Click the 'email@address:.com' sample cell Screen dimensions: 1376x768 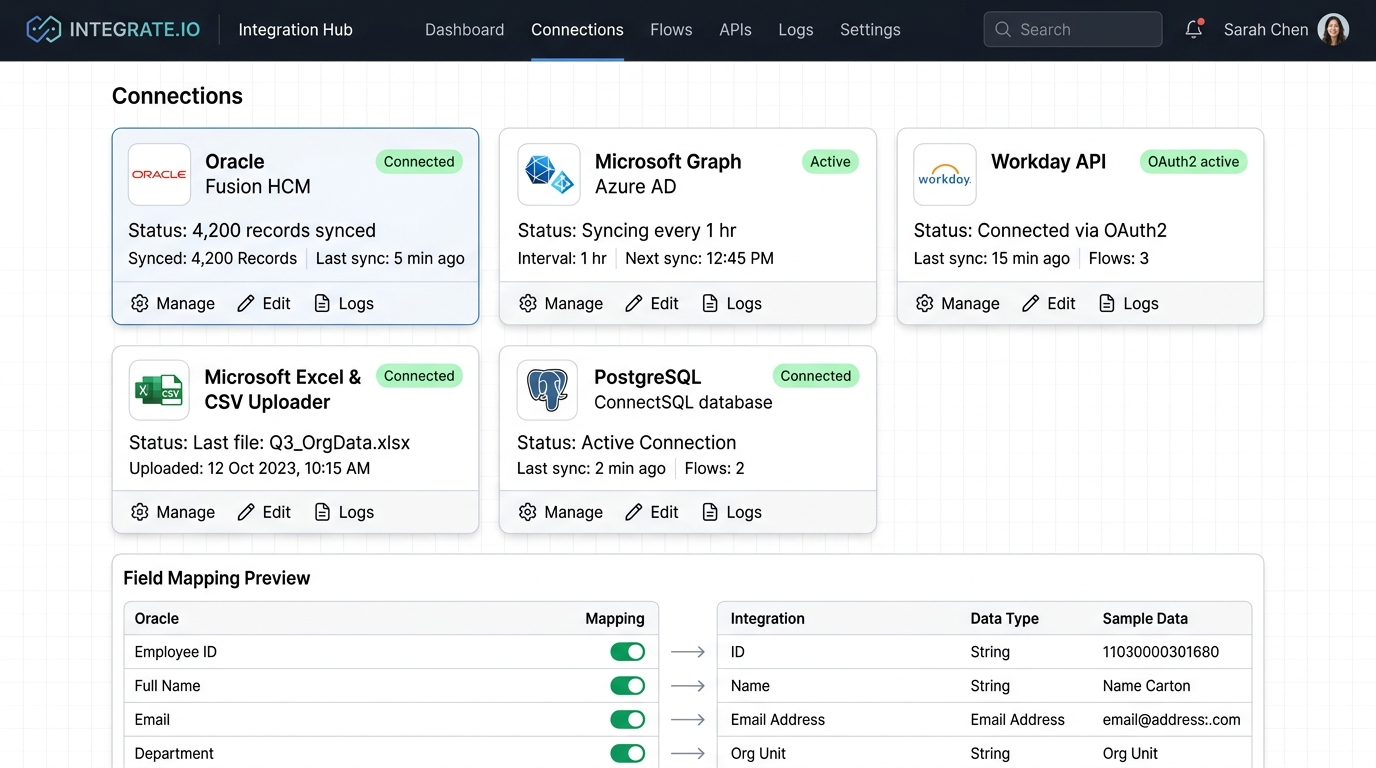(1171, 720)
